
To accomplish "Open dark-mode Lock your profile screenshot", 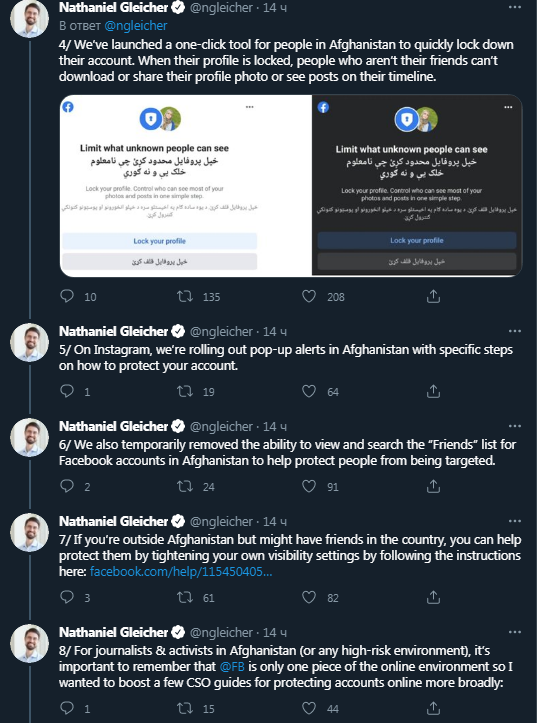I will tap(417, 185).
